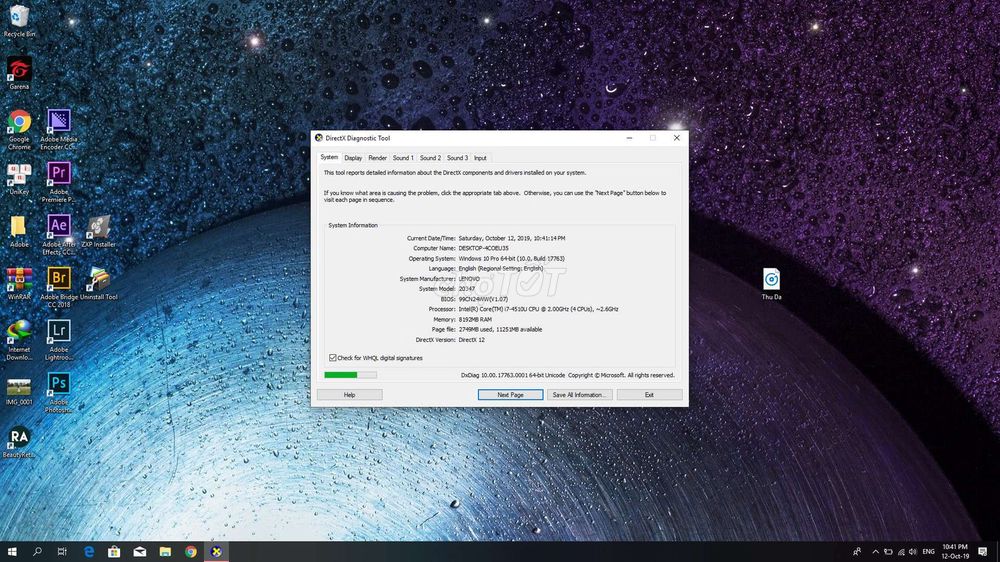Launch Adobe Lightroom desktop shortcut
This screenshot has width=1000, height=562.
pos(59,340)
